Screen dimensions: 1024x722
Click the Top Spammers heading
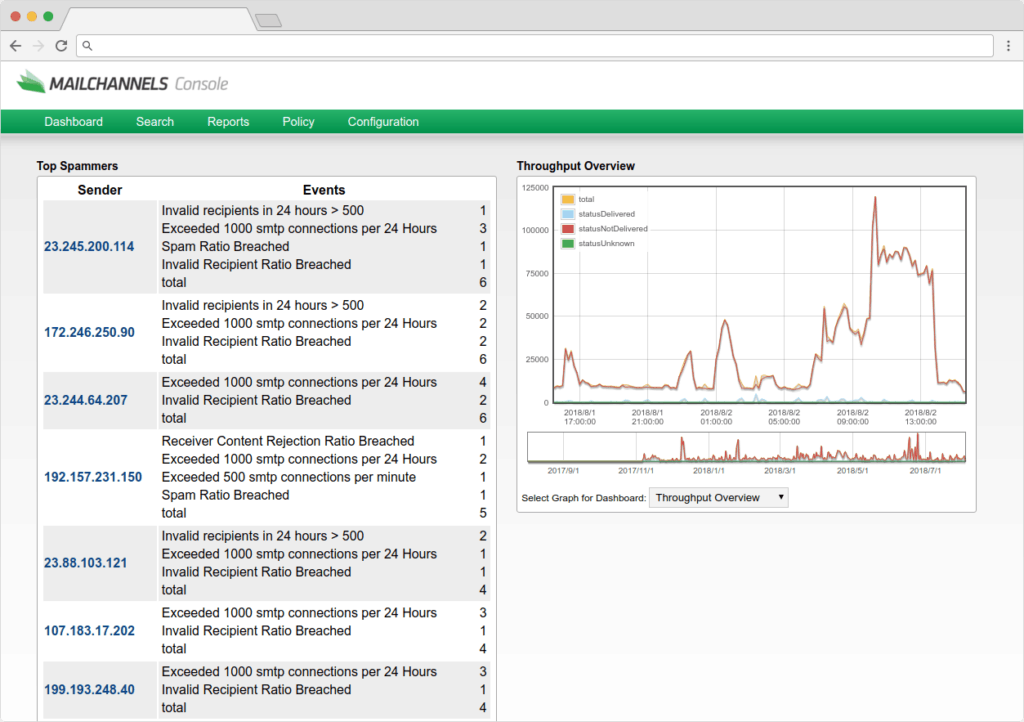(77, 166)
